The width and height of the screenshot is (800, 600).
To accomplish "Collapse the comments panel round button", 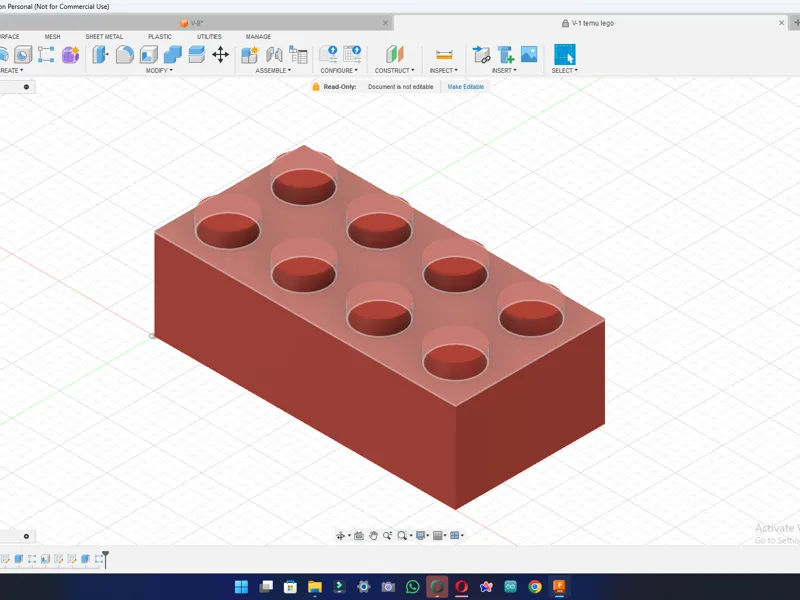I will (x=27, y=536).
